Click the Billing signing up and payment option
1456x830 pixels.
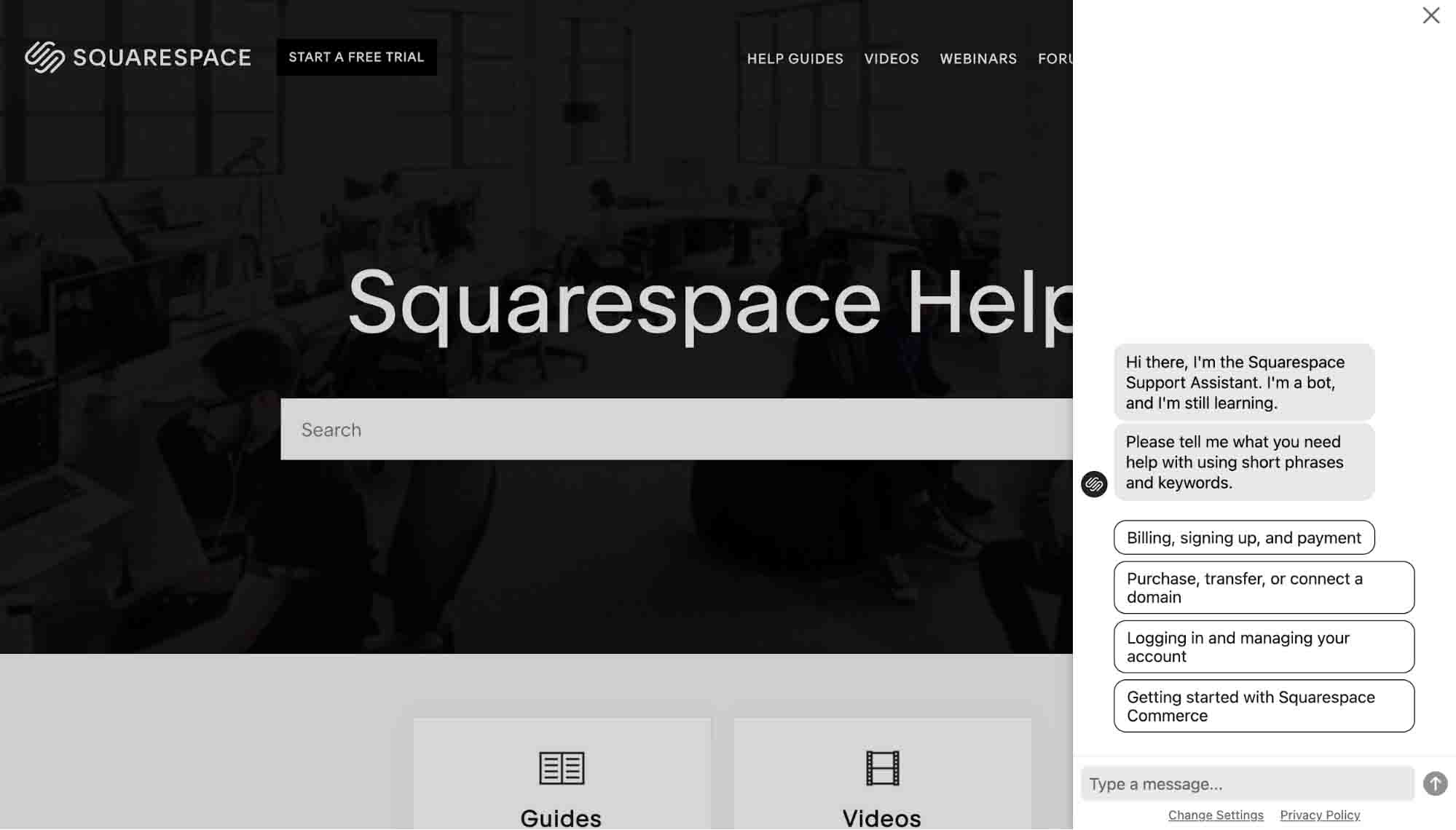[1244, 537]
